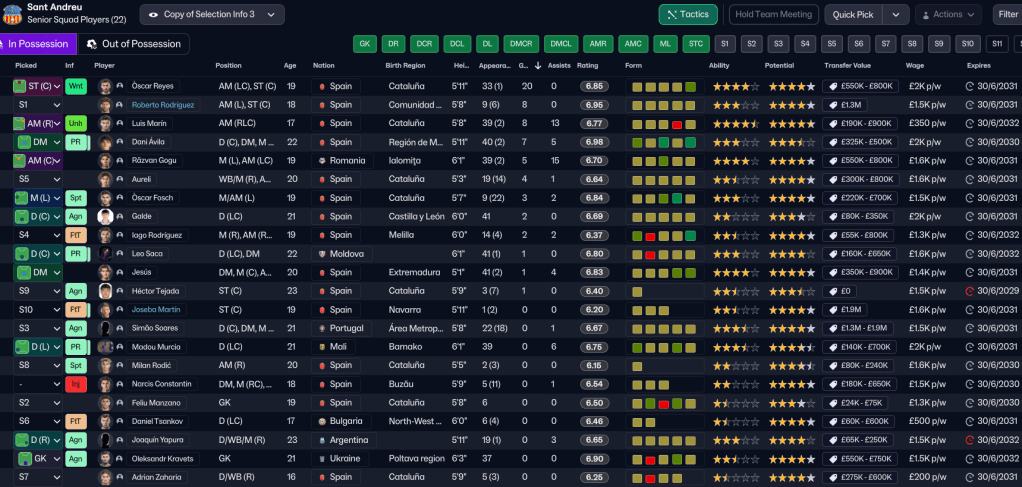Switch to the Out of Possession tab
The height and width of the screenshot is (487, 1022).
(134, 44)
